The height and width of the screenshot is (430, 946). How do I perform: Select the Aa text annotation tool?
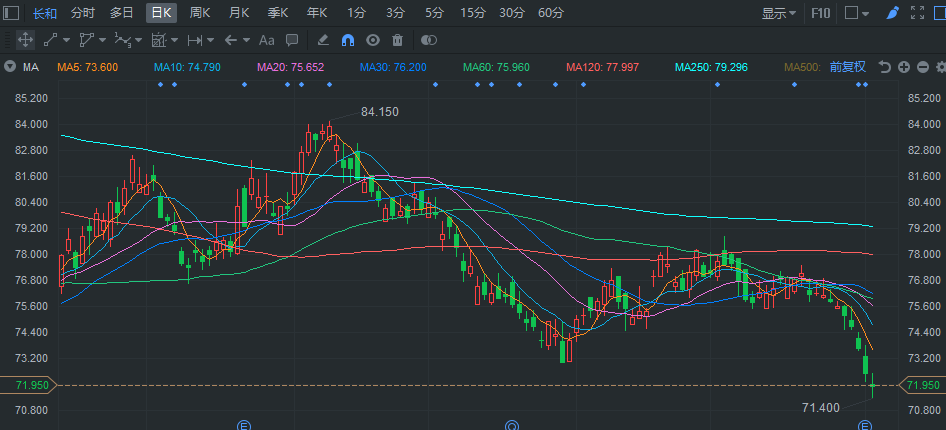click(x=266, y=40)
